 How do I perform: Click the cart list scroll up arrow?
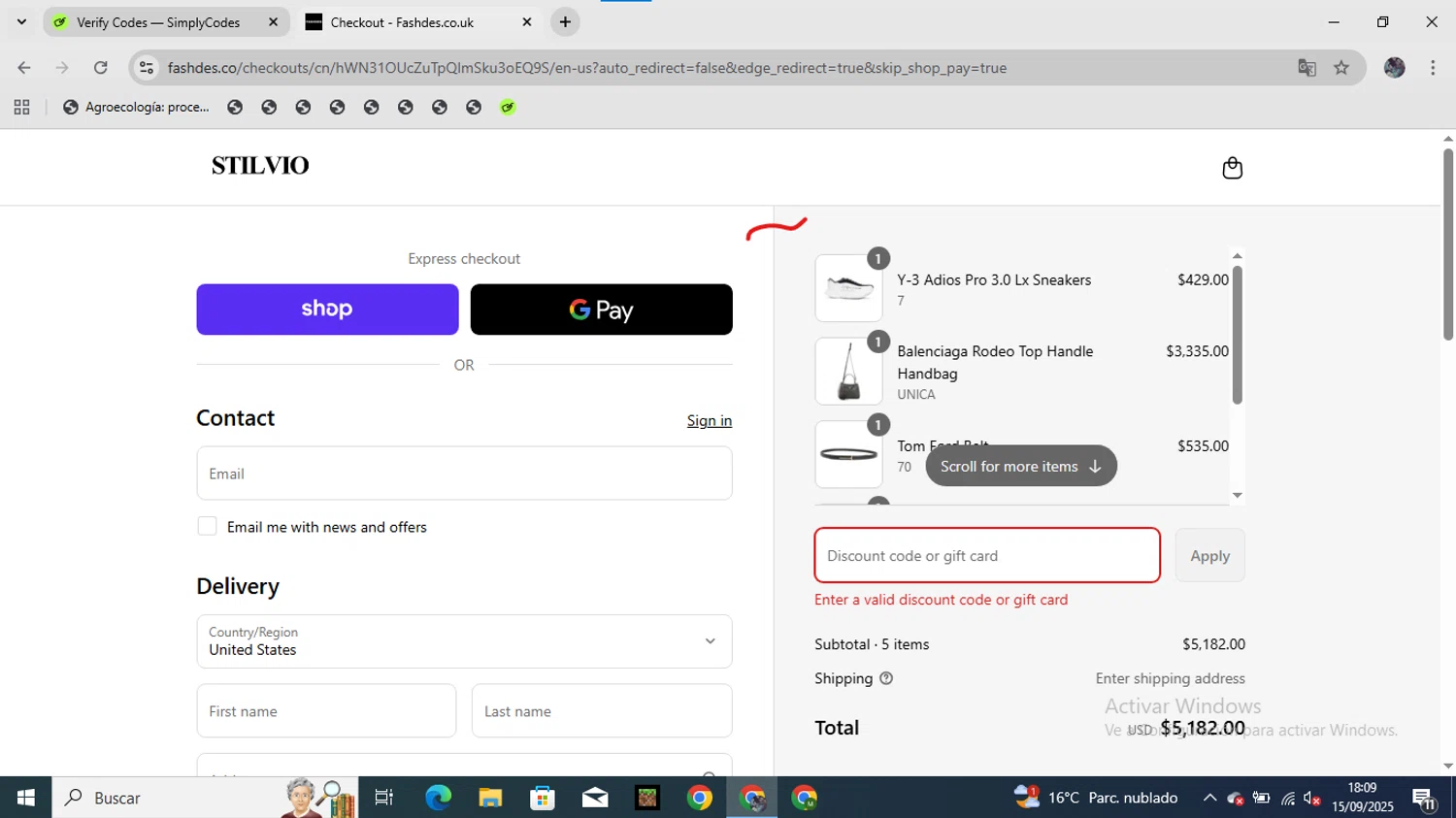coord(1237,255)
